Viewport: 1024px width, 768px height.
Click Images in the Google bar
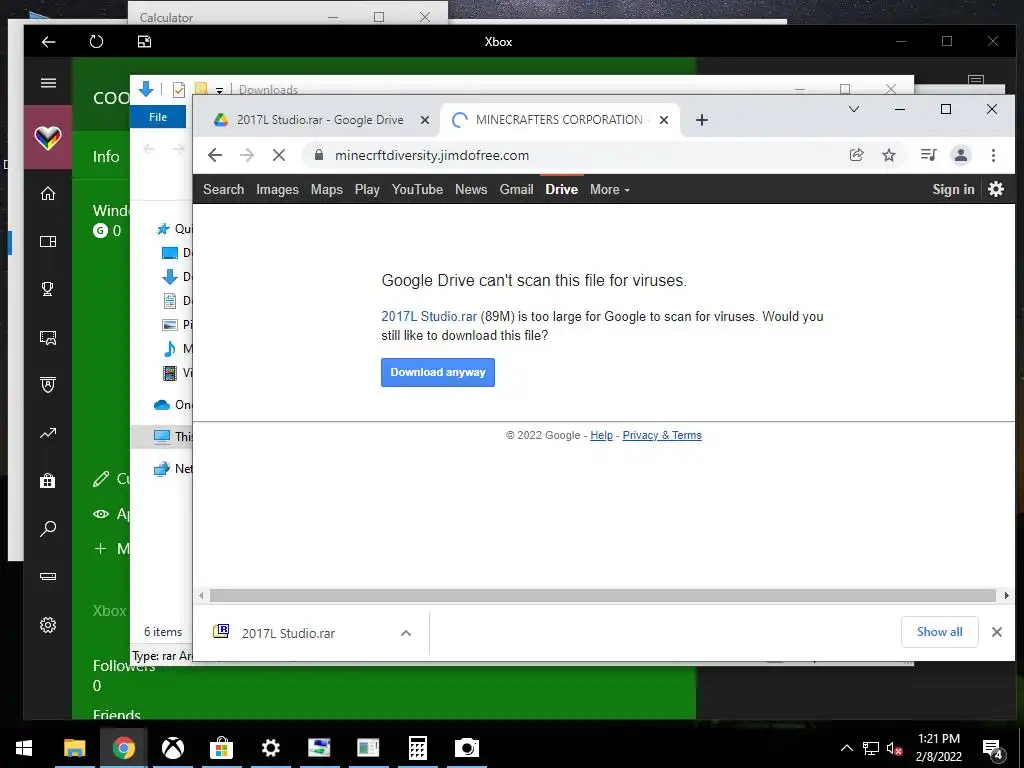click(277, 189)
